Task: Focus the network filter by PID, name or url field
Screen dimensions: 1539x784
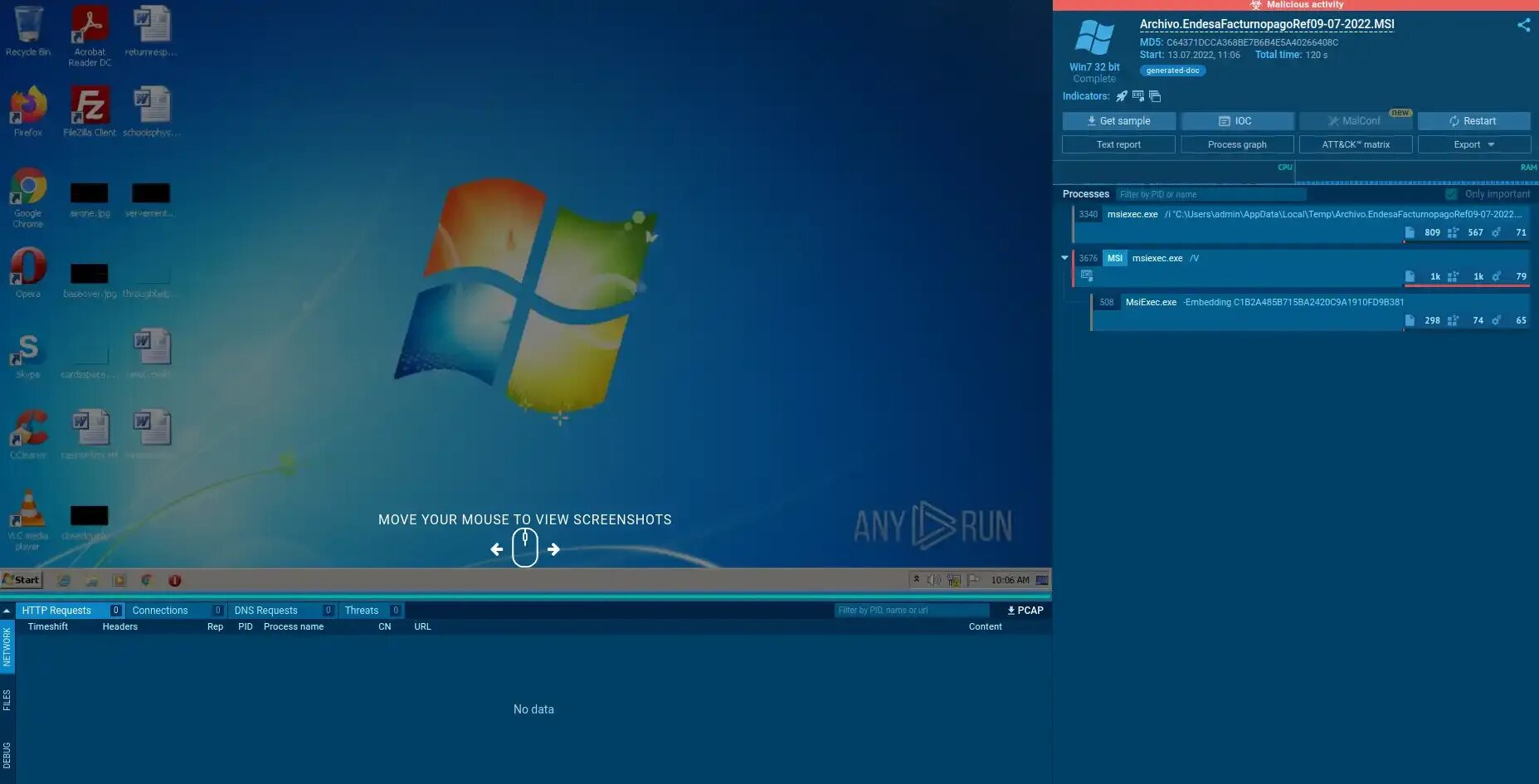Action: (x=911, y=611)
